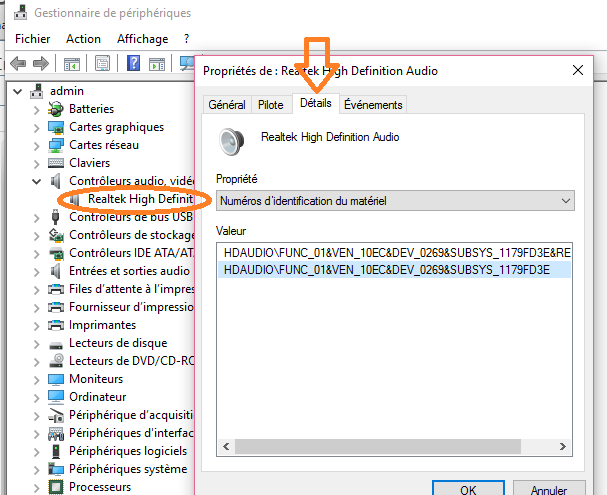Click the speaker icon in the properties dialog
This screenshot has width=607, height=495.
point(231,142)
